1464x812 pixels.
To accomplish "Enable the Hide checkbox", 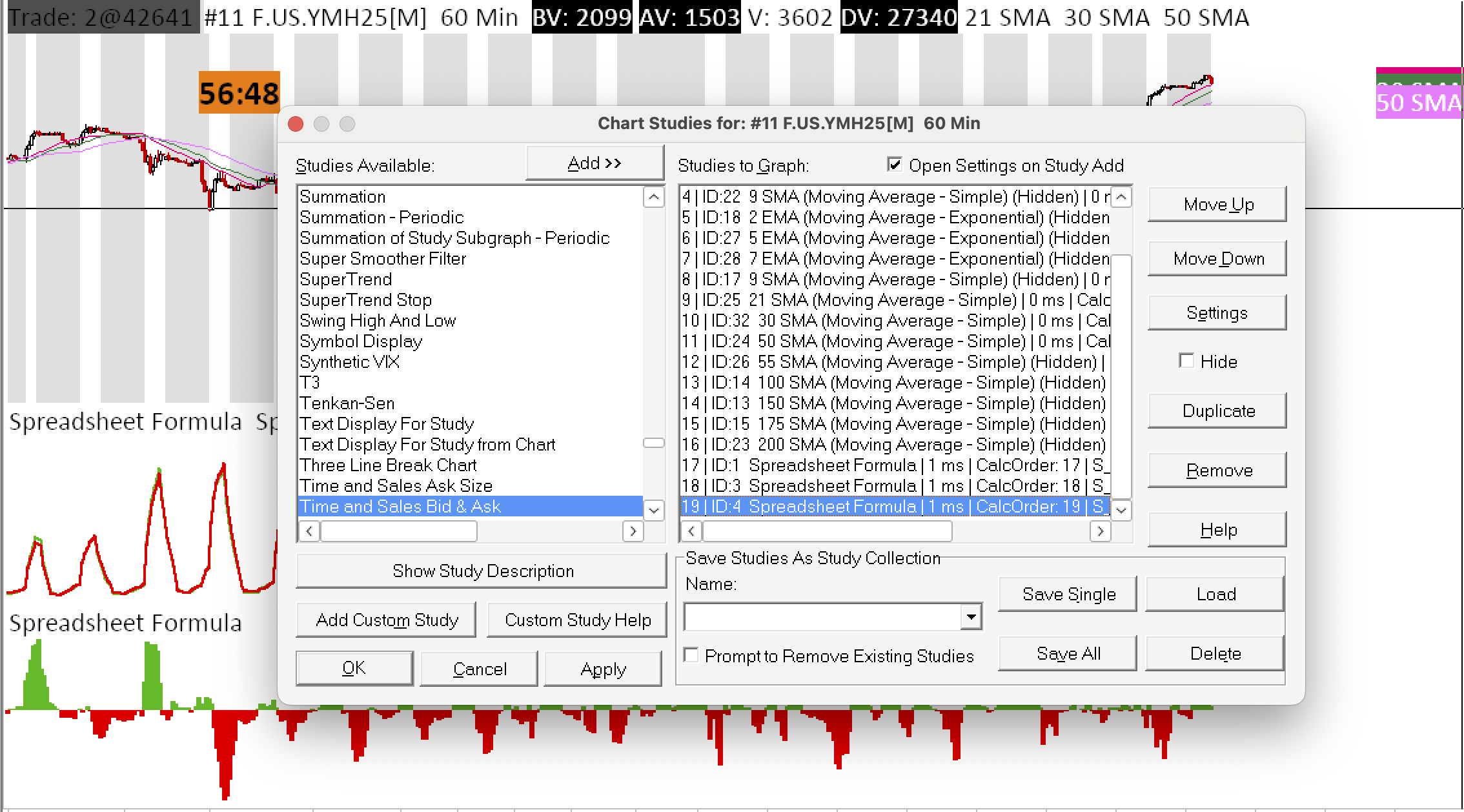I will (1186, 361).
